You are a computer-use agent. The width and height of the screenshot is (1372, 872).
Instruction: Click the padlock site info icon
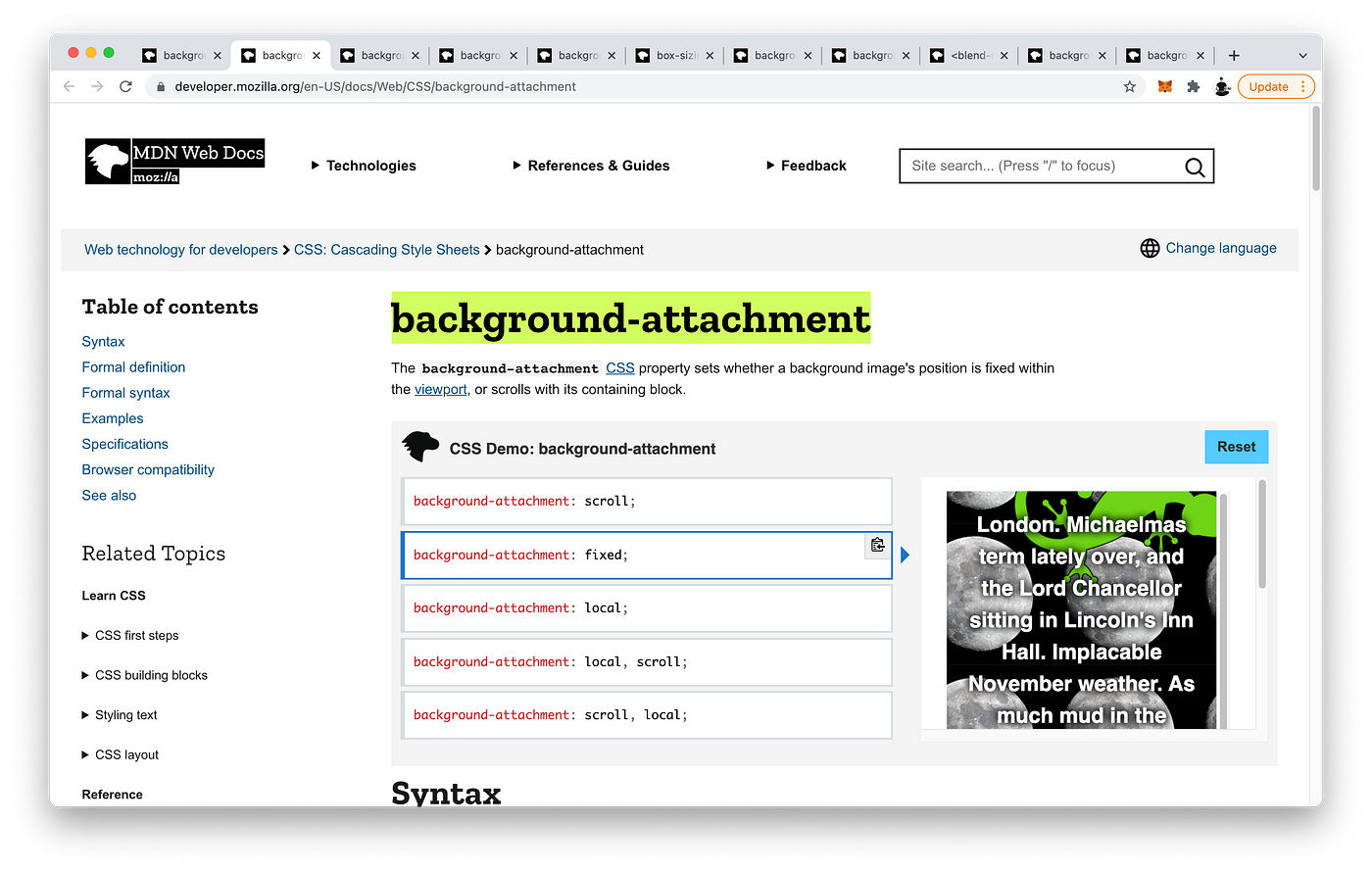coord(161,86)
